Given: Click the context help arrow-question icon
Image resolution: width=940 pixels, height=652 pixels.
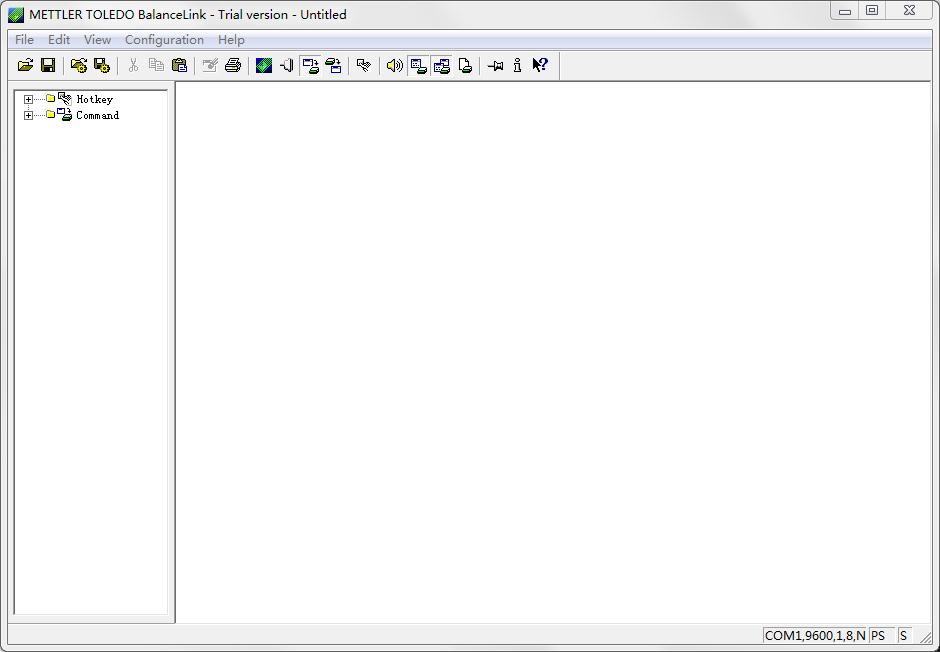Looking at the screenshot, I should pos(540,66).
